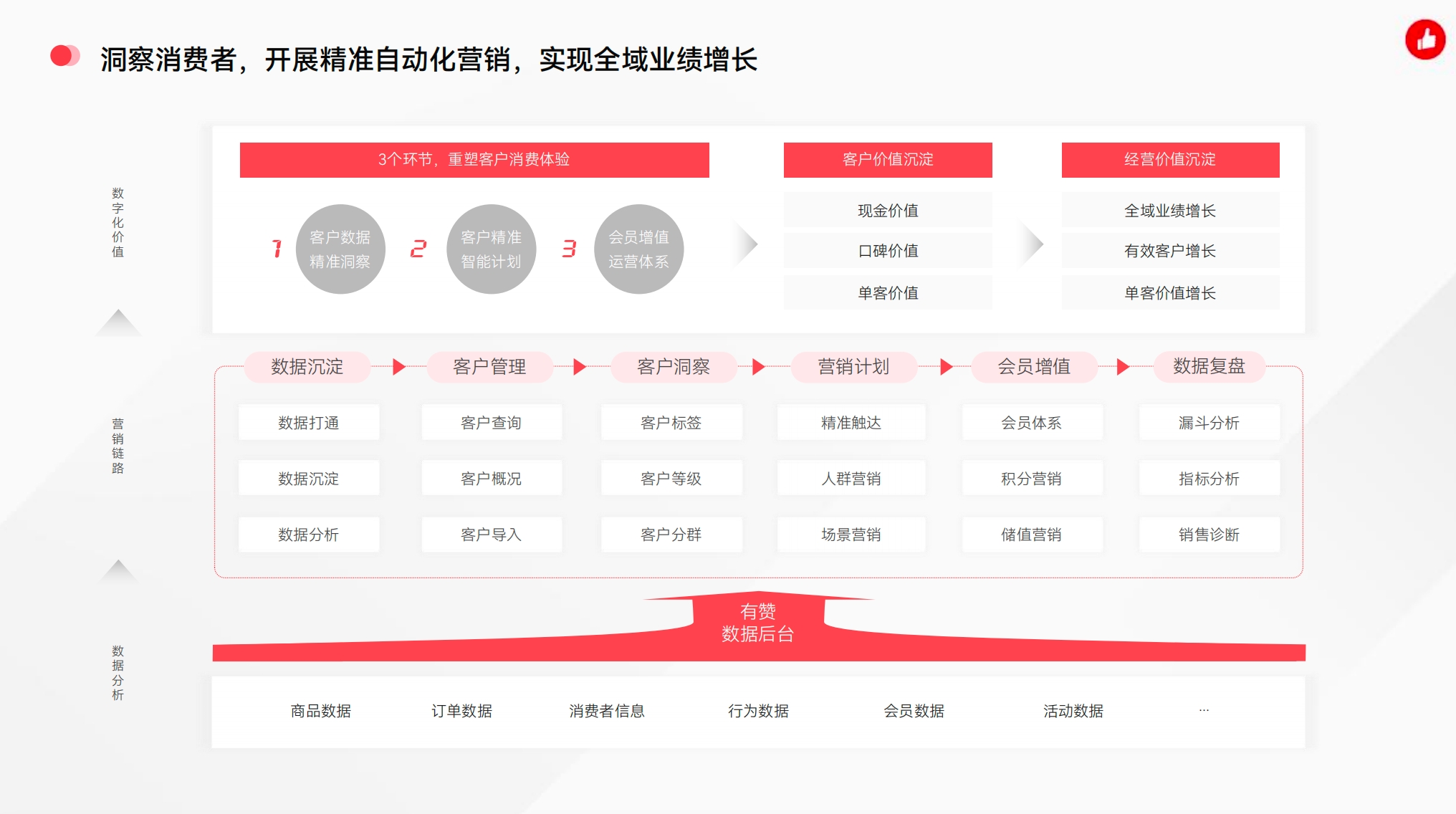Click the 销售诊断 item
The image size is (1456, 814).
(x=1210, y=535)
